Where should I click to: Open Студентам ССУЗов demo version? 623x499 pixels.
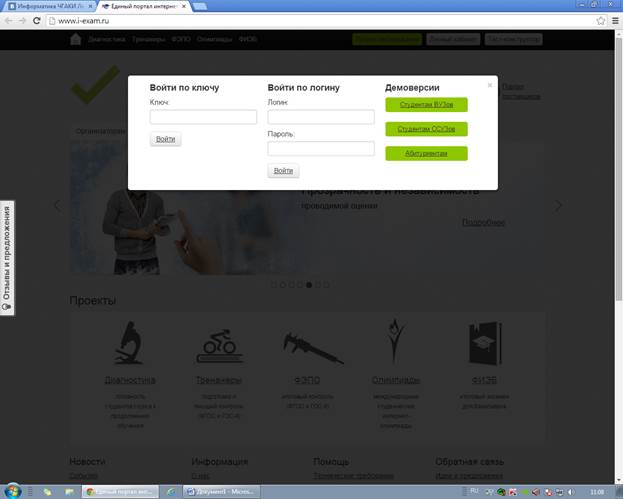coord(426,129)
